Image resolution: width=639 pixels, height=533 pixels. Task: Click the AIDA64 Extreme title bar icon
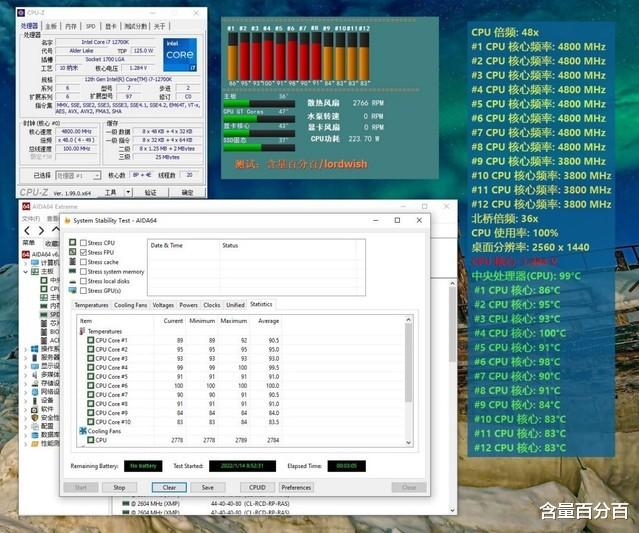click(x=26, y=207)
